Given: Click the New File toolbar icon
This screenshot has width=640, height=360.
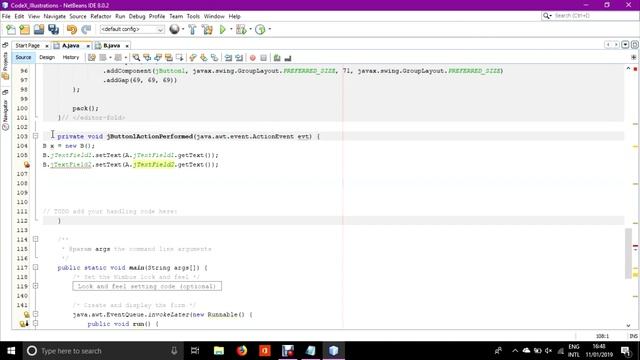Looking at the screenshot, I should click(11, 29).
